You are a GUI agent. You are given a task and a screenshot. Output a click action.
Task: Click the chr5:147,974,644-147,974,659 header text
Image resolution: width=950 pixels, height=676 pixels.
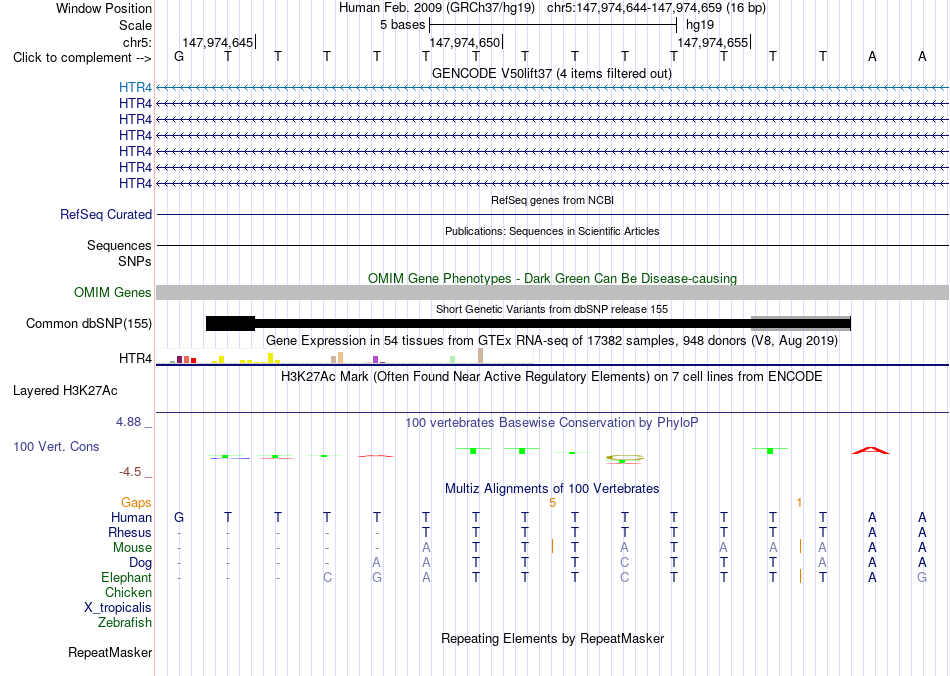click(634, 8)
